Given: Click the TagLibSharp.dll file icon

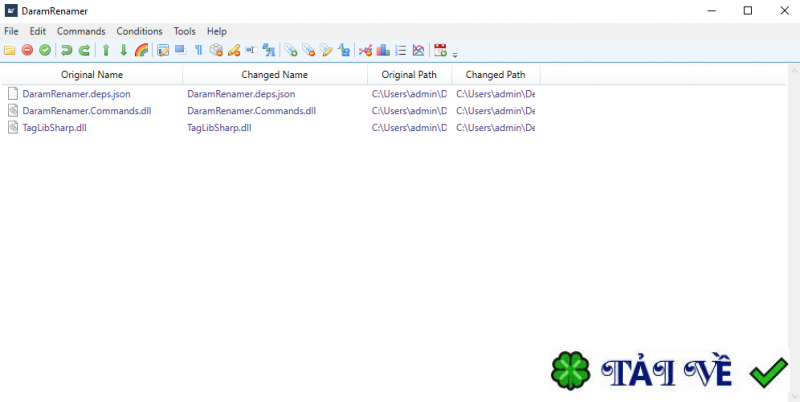Looking at the screenshot, I should (13, 128).
